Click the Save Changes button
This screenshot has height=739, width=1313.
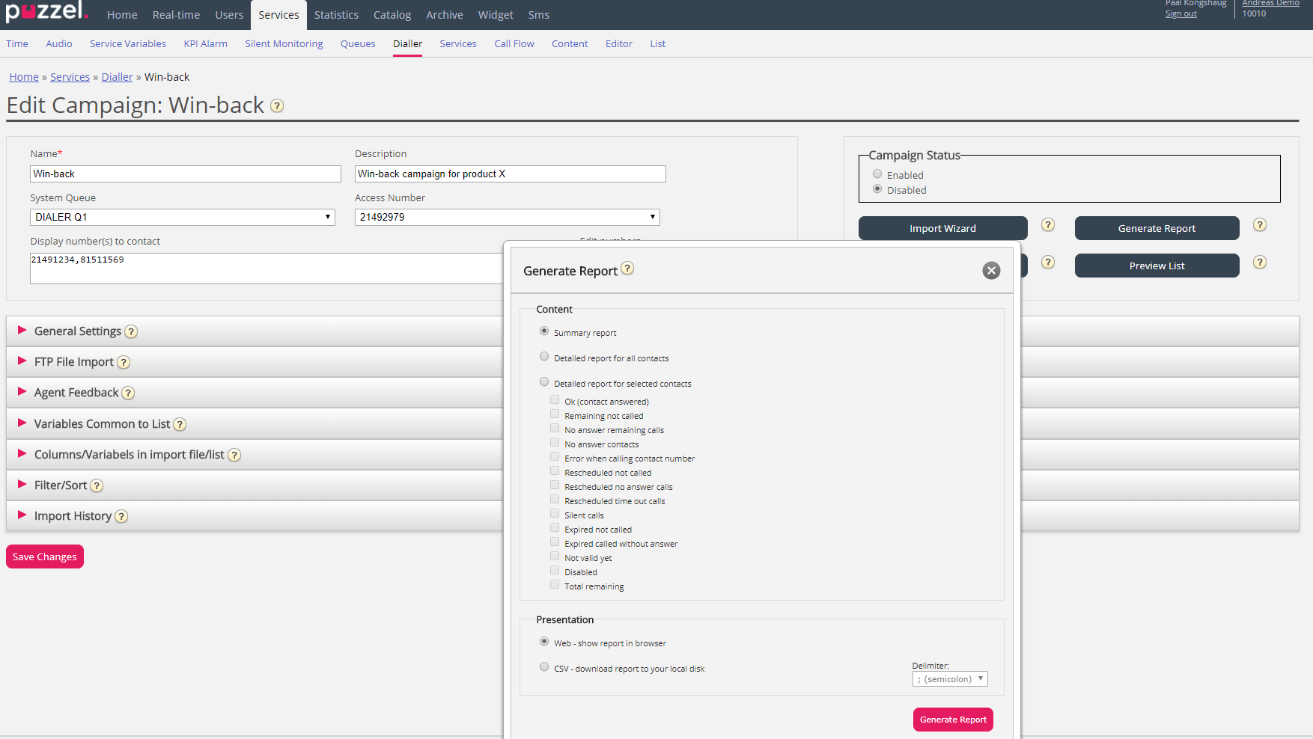pyautogui.click(x=44, y=557)
